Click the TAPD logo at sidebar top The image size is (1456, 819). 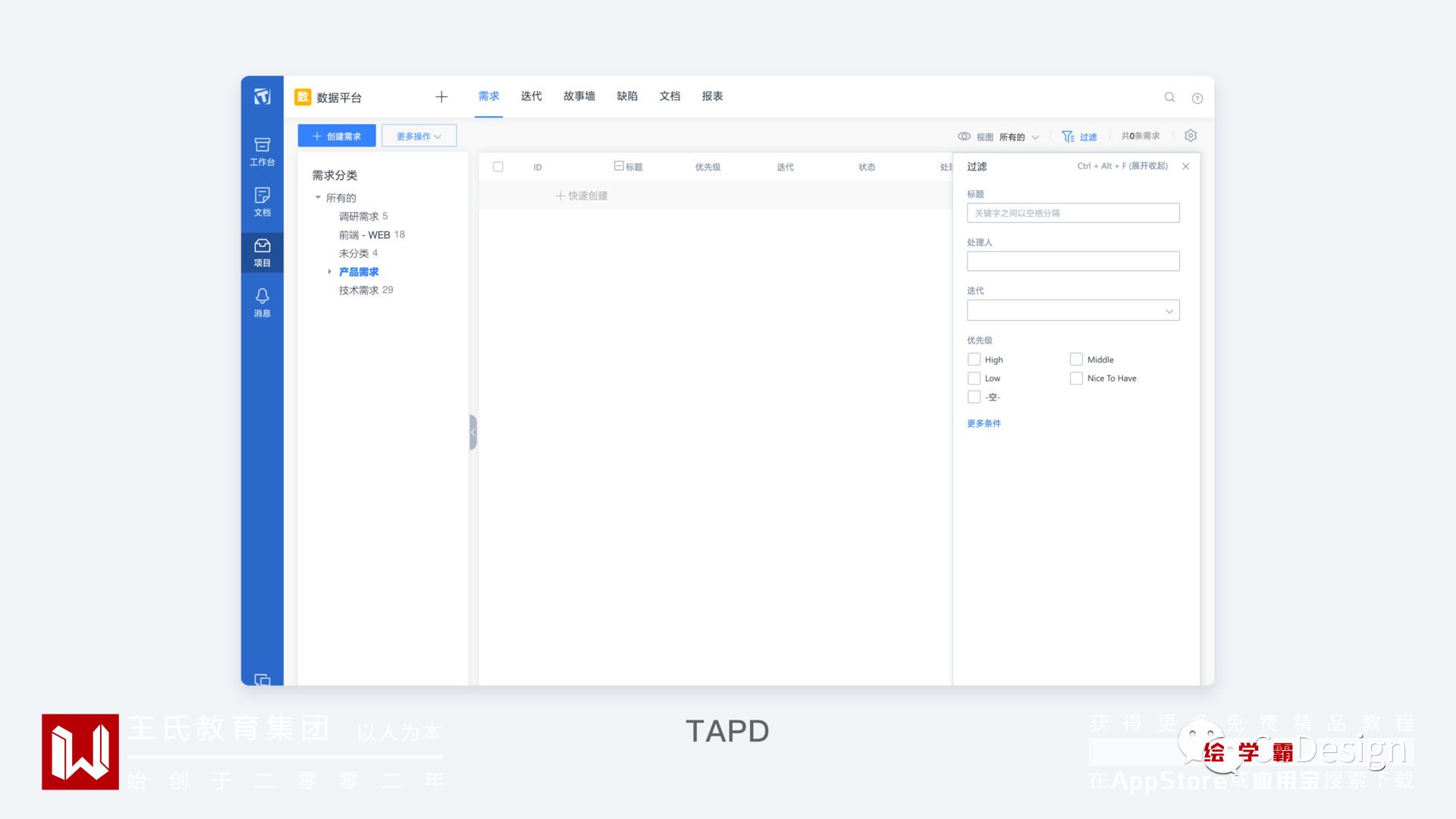click(x=262, y=96)
